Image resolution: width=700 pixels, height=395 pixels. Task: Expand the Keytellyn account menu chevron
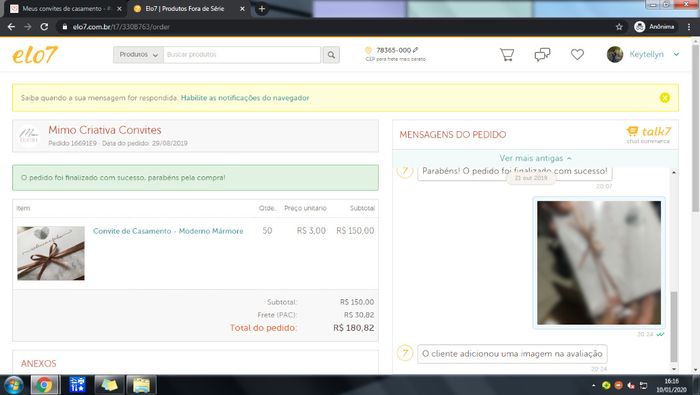coord(676,54)
